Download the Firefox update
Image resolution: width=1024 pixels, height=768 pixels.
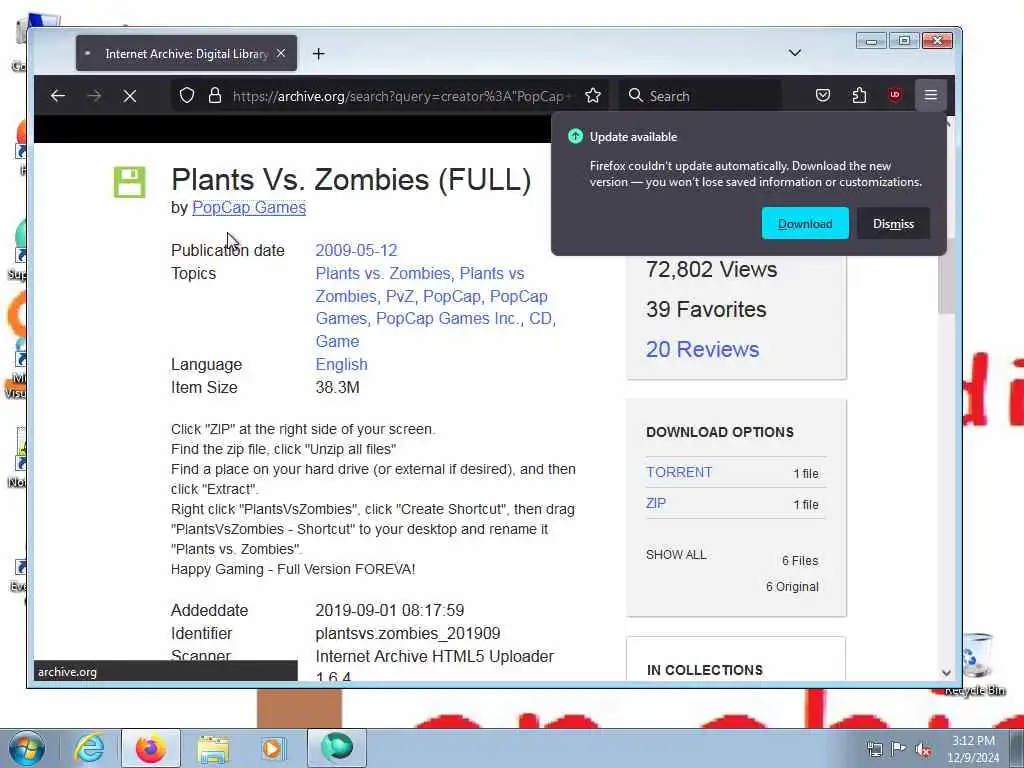[x=805, y=223]
